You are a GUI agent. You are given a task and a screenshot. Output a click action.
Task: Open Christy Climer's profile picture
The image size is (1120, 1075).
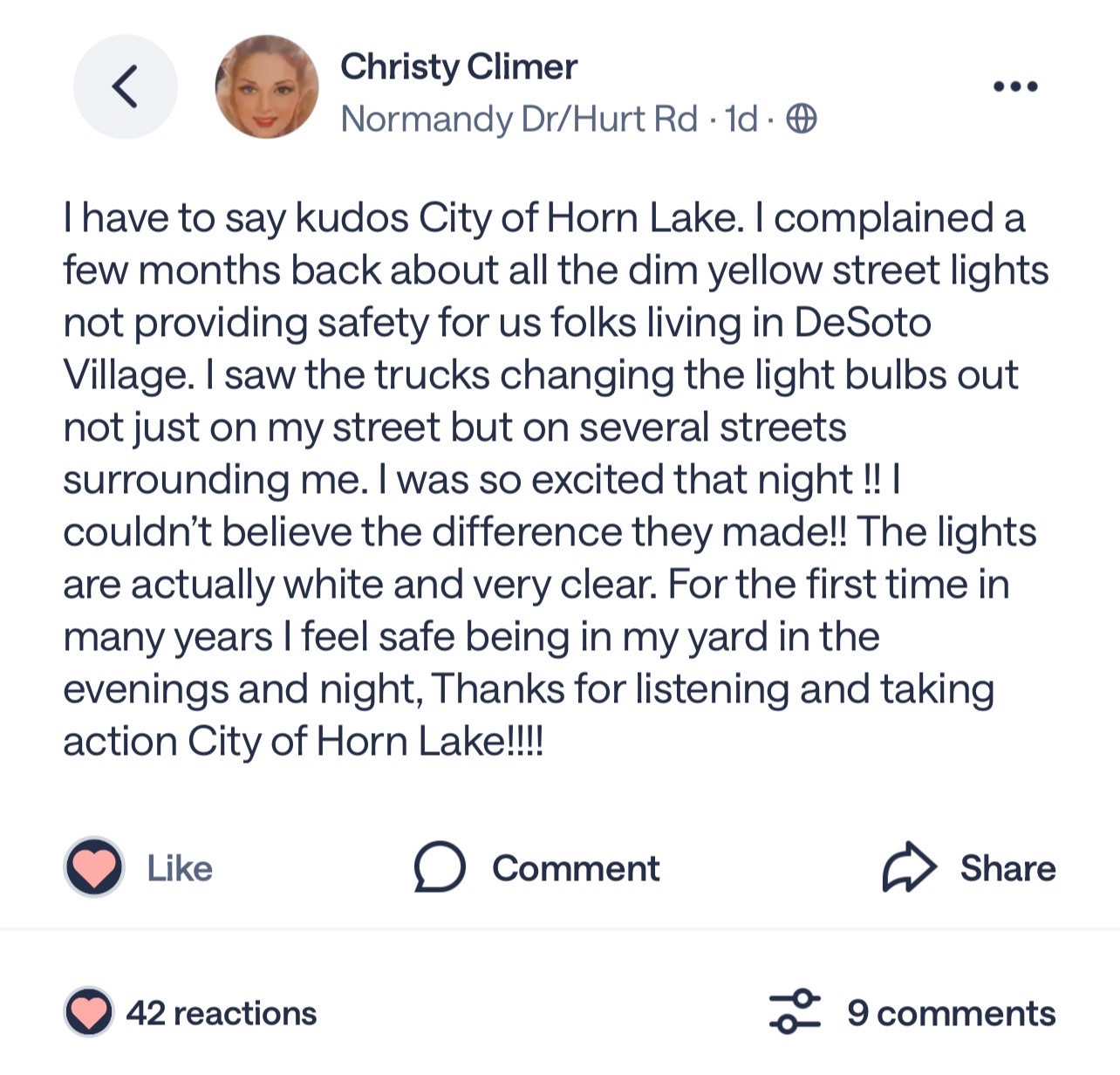[267, 86]
